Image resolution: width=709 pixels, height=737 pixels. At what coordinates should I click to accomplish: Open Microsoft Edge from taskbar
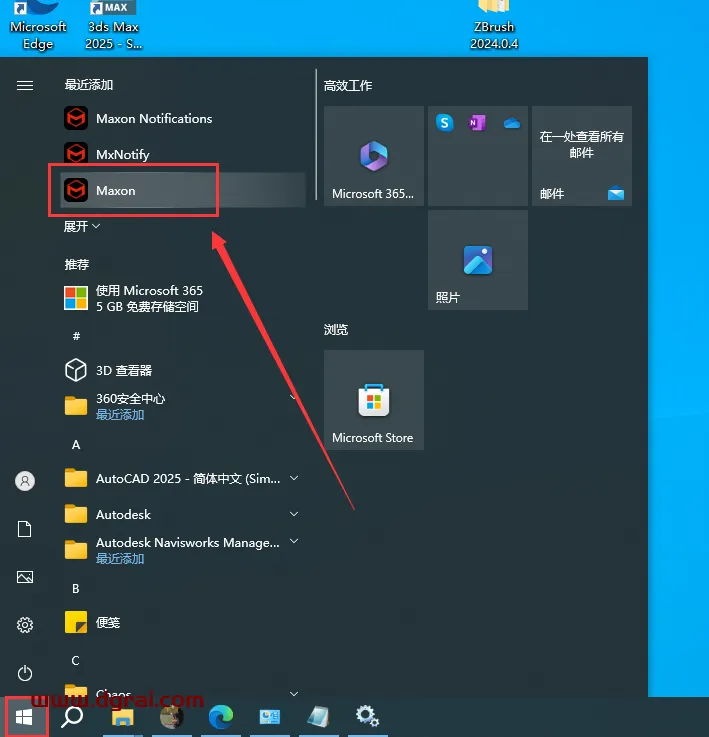pos(221,717)
